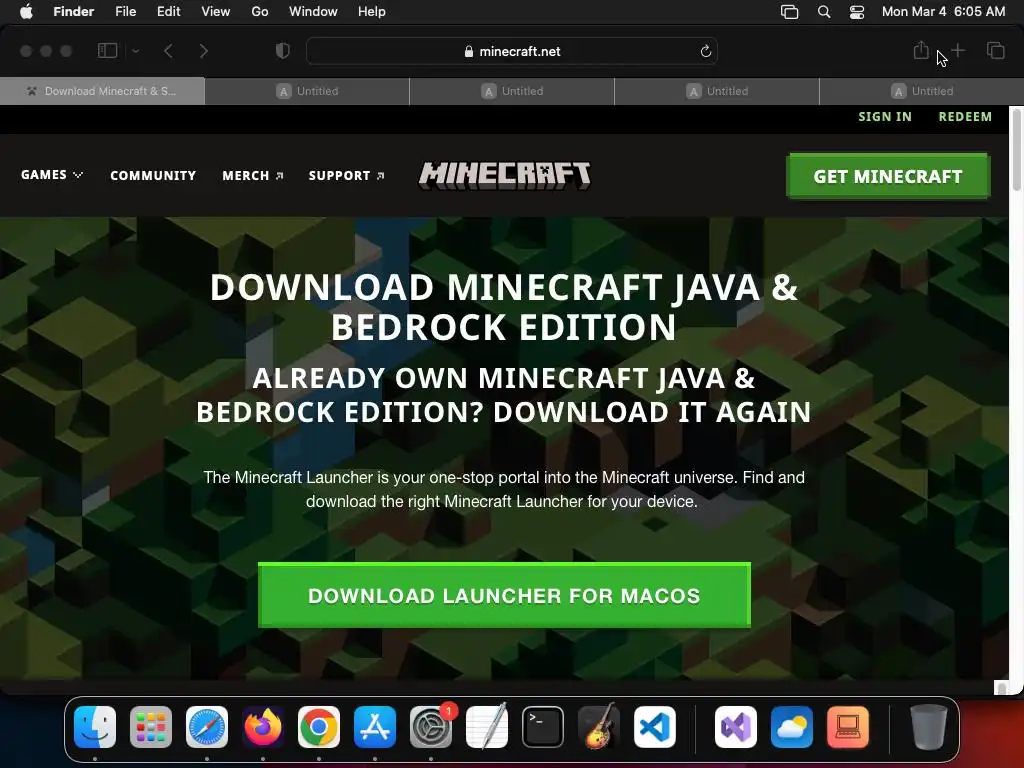Open the View menu

coord(216,12)
